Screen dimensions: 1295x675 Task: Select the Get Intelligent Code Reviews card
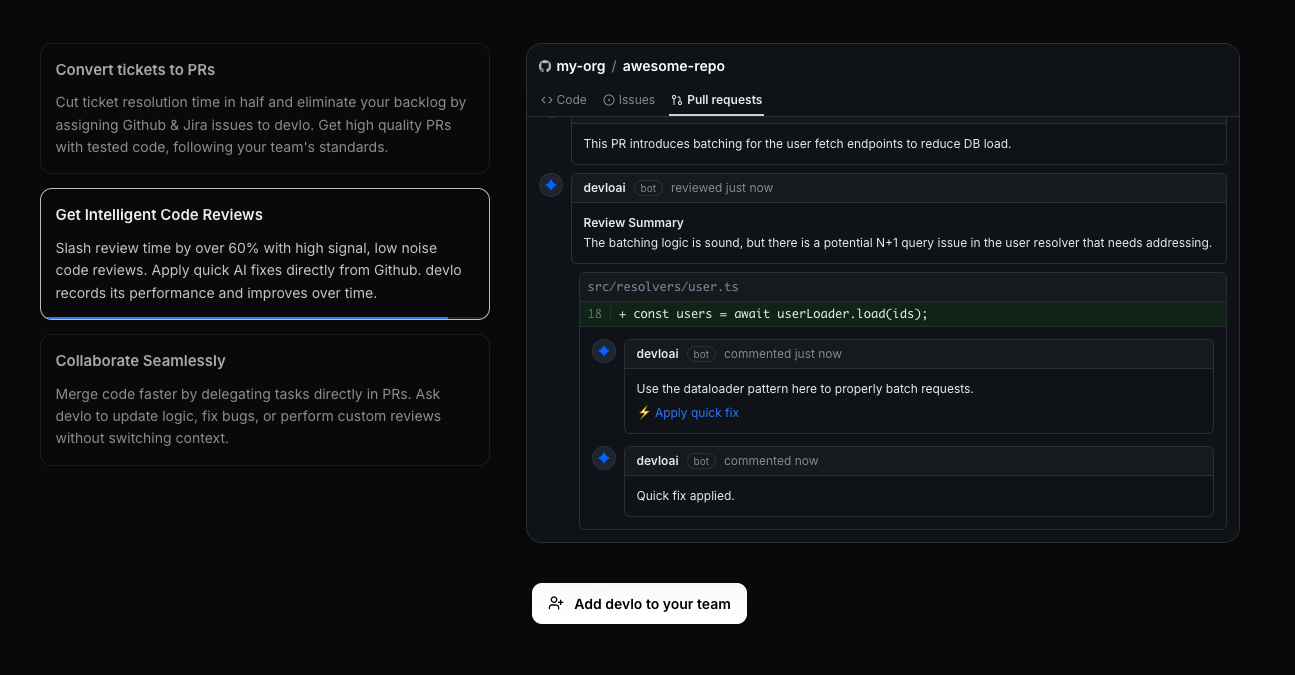pyautogui.click(x=265, y=254)
